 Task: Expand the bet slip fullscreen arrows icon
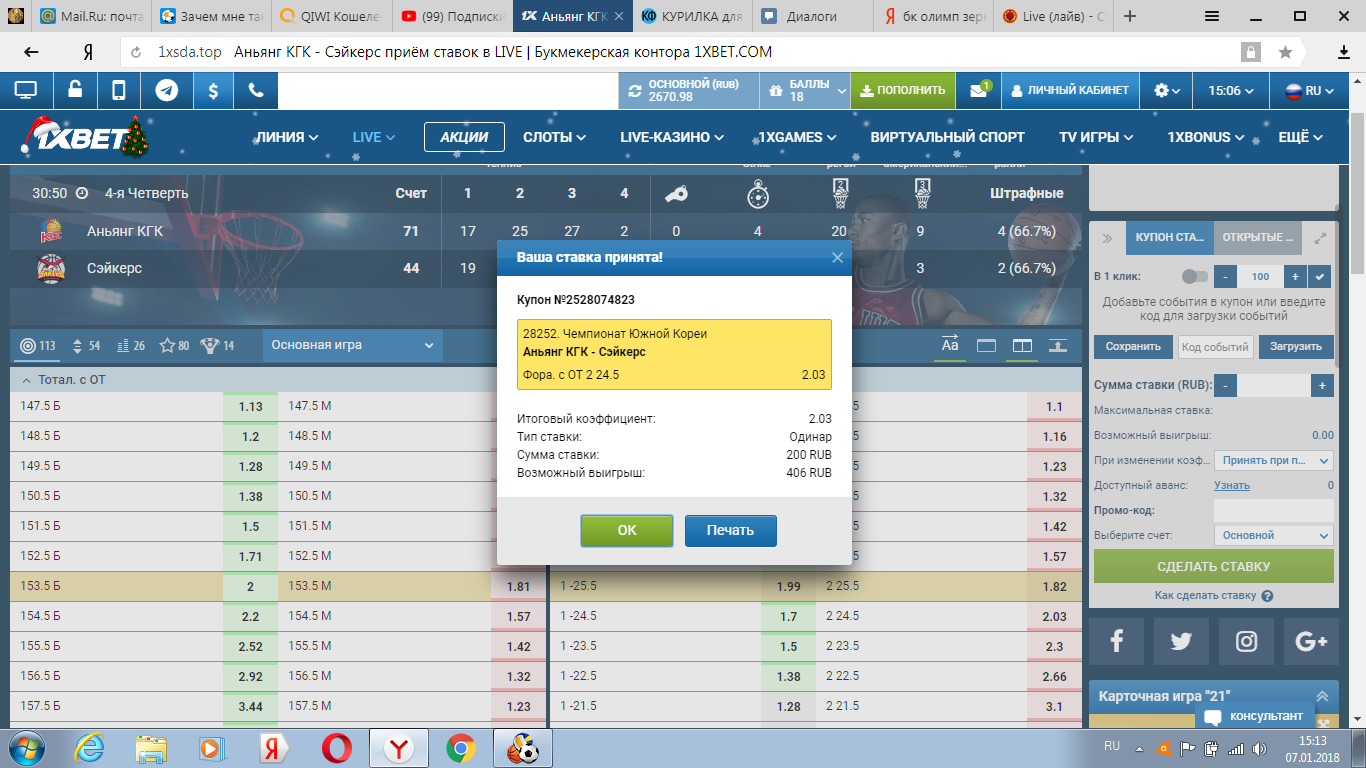point(1321,238)
